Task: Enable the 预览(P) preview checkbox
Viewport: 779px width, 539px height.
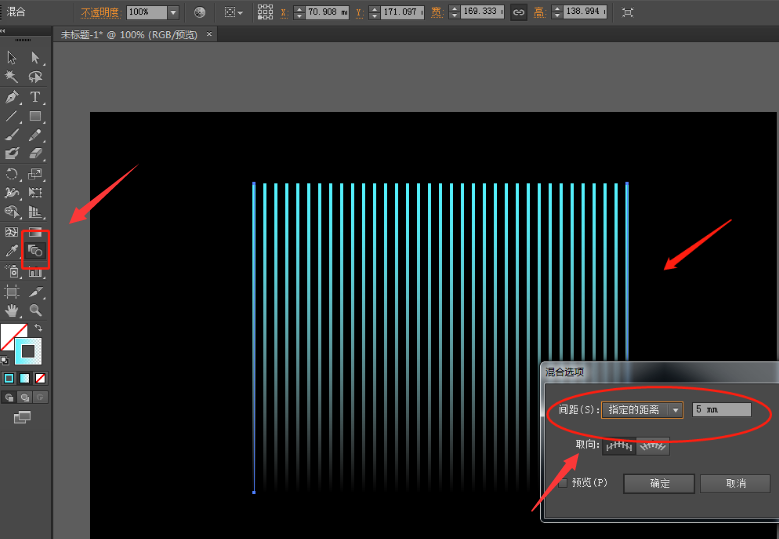Action: (x=562, y=483)
